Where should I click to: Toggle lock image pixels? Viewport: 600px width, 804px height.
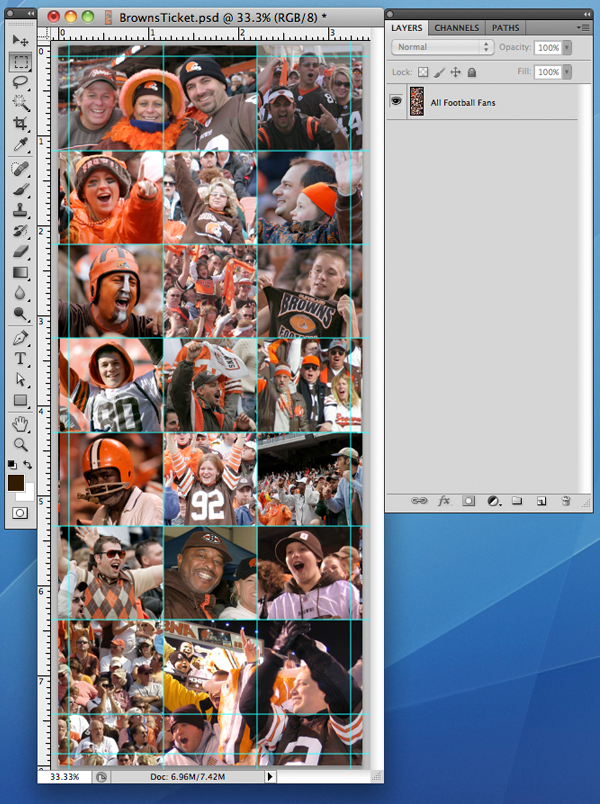tap(439, 72)
